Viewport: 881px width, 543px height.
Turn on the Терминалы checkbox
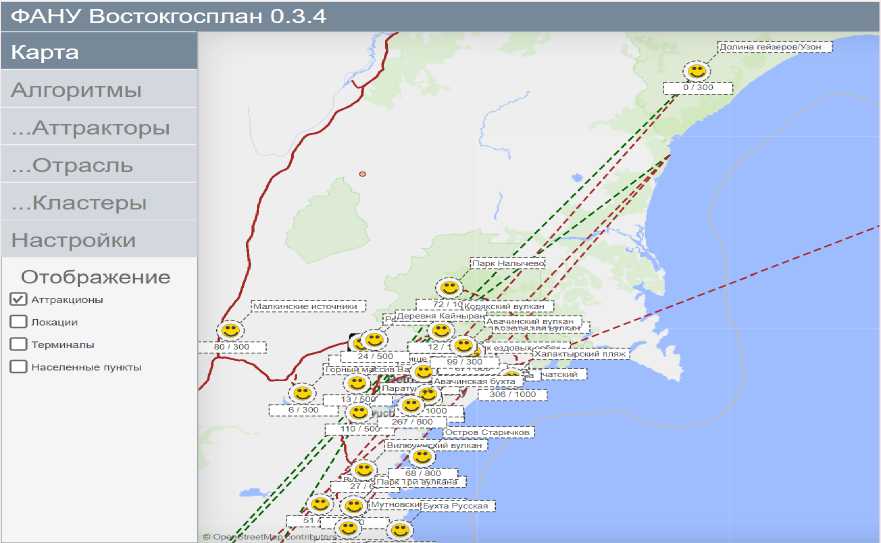[18, 344]
